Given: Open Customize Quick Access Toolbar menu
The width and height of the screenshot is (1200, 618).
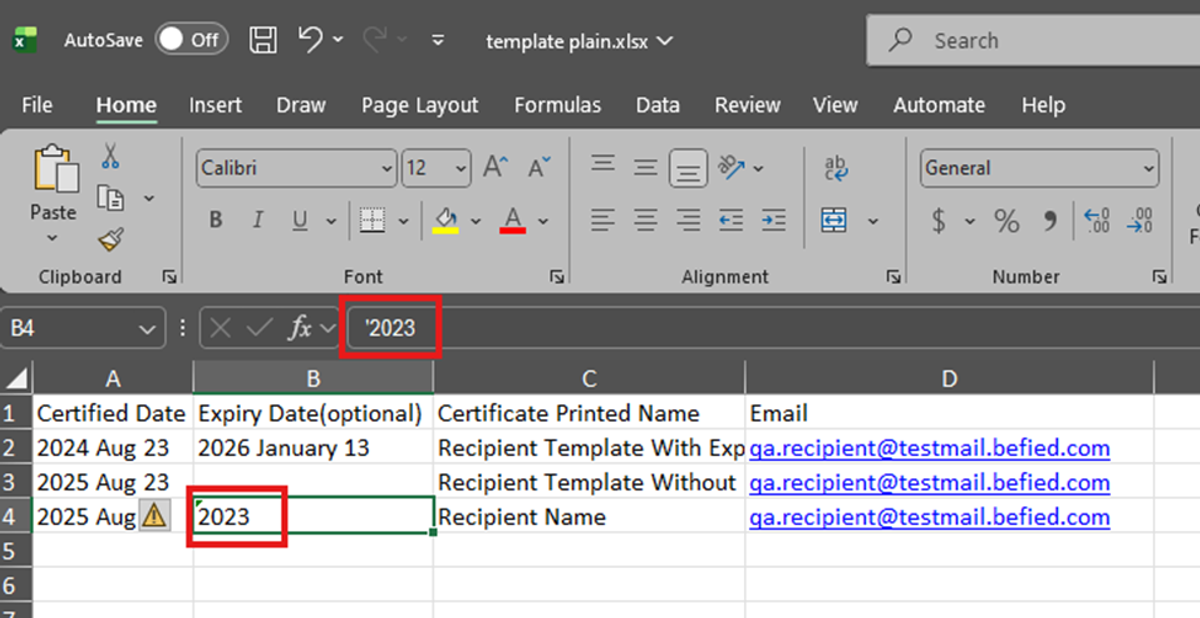Looking at the screenshot, I should [438, 40].
